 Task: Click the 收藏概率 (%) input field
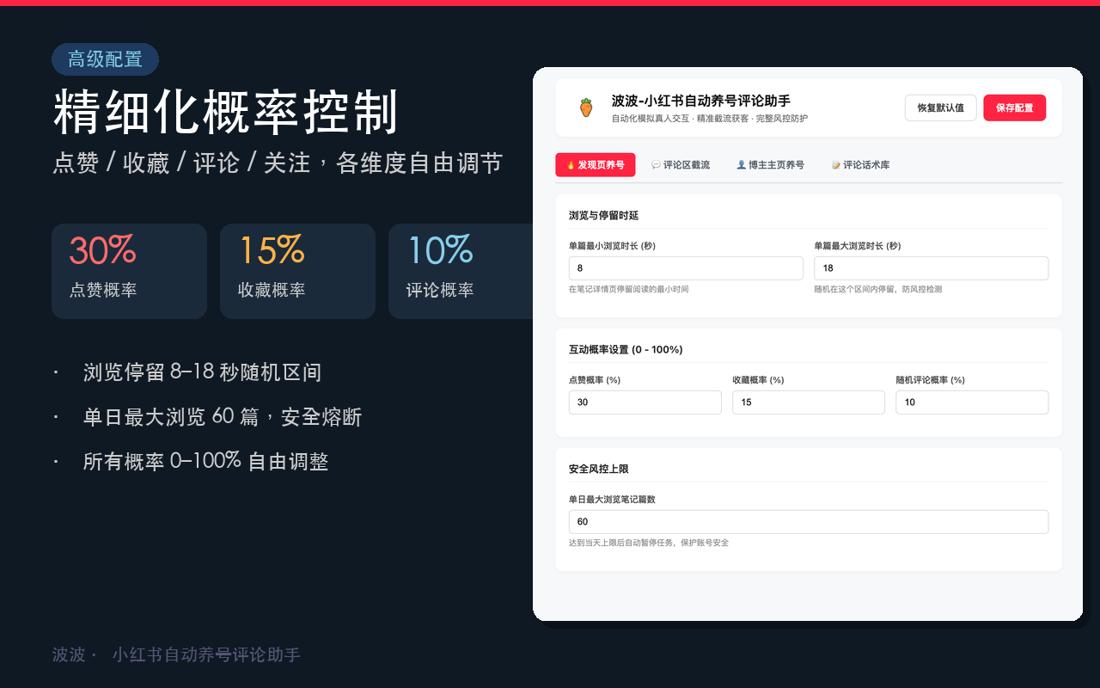tap(808, 402)
